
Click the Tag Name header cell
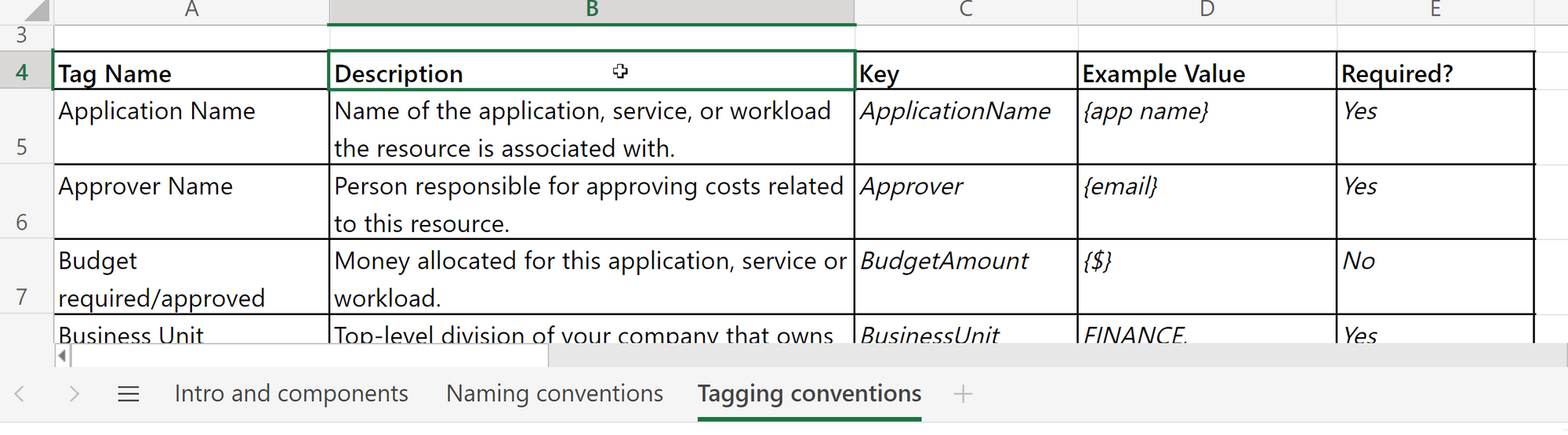(191, 73)
